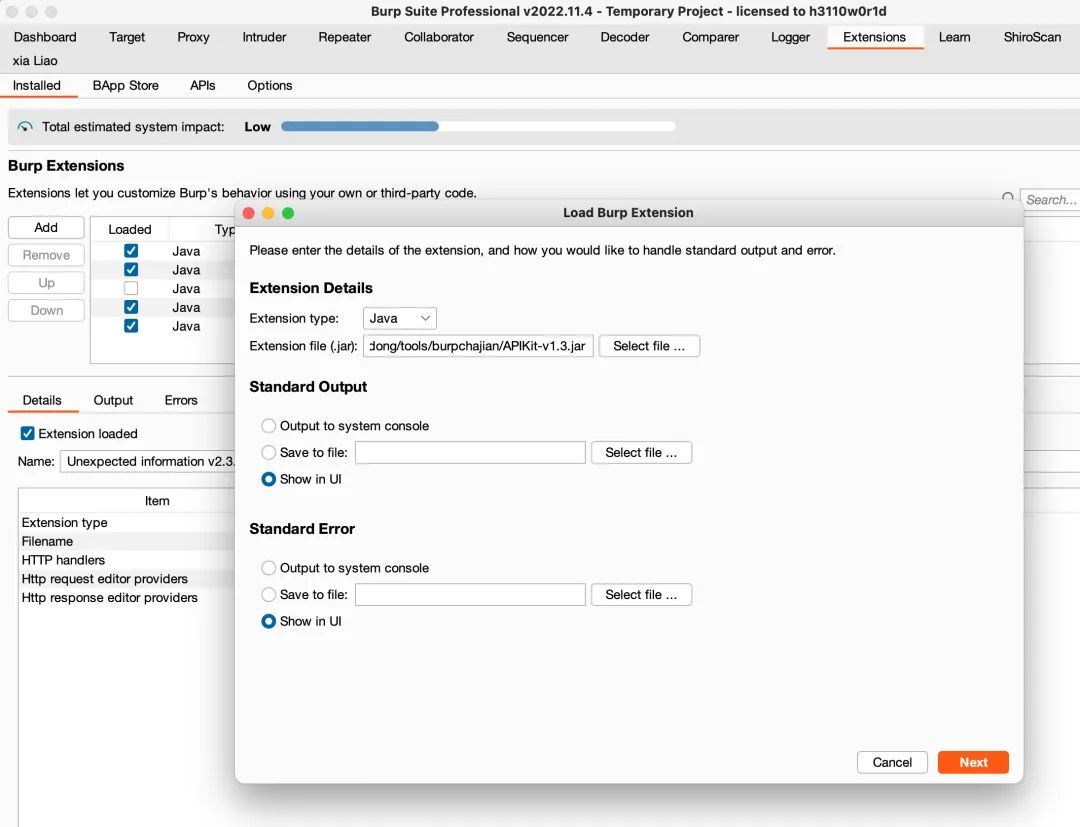Open the Options sub-tab

pyautogui.click(x=269, y=85)
